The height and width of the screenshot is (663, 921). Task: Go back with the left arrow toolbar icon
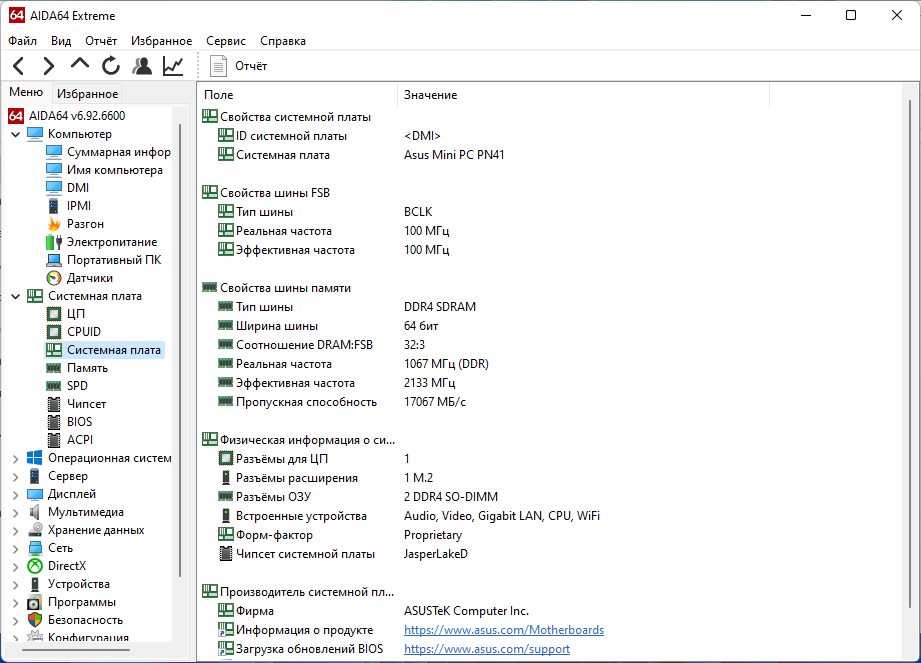tap(18, 66)
